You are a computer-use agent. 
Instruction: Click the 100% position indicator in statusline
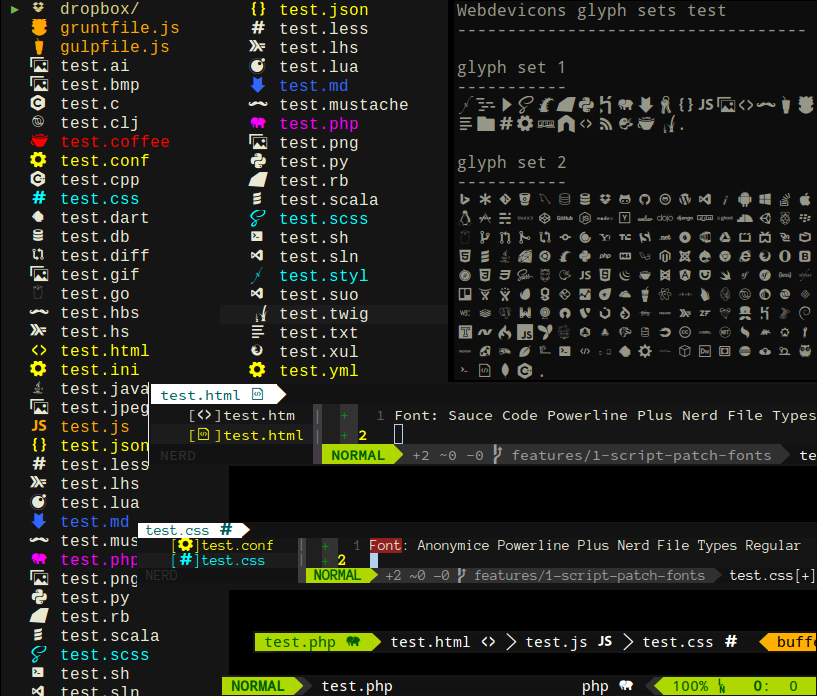[690, 686]
